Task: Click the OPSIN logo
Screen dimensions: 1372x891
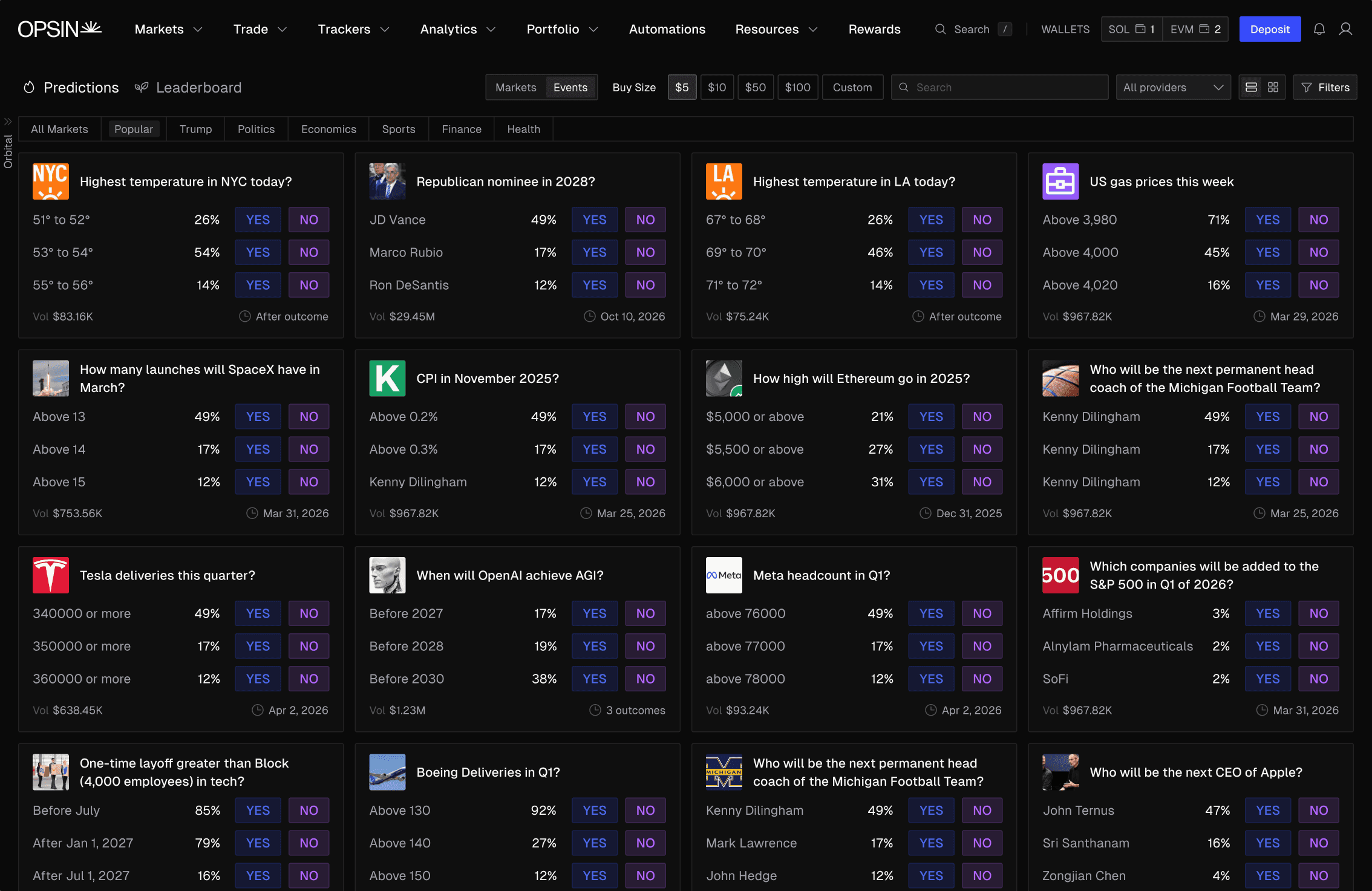Action: [59, 29]
